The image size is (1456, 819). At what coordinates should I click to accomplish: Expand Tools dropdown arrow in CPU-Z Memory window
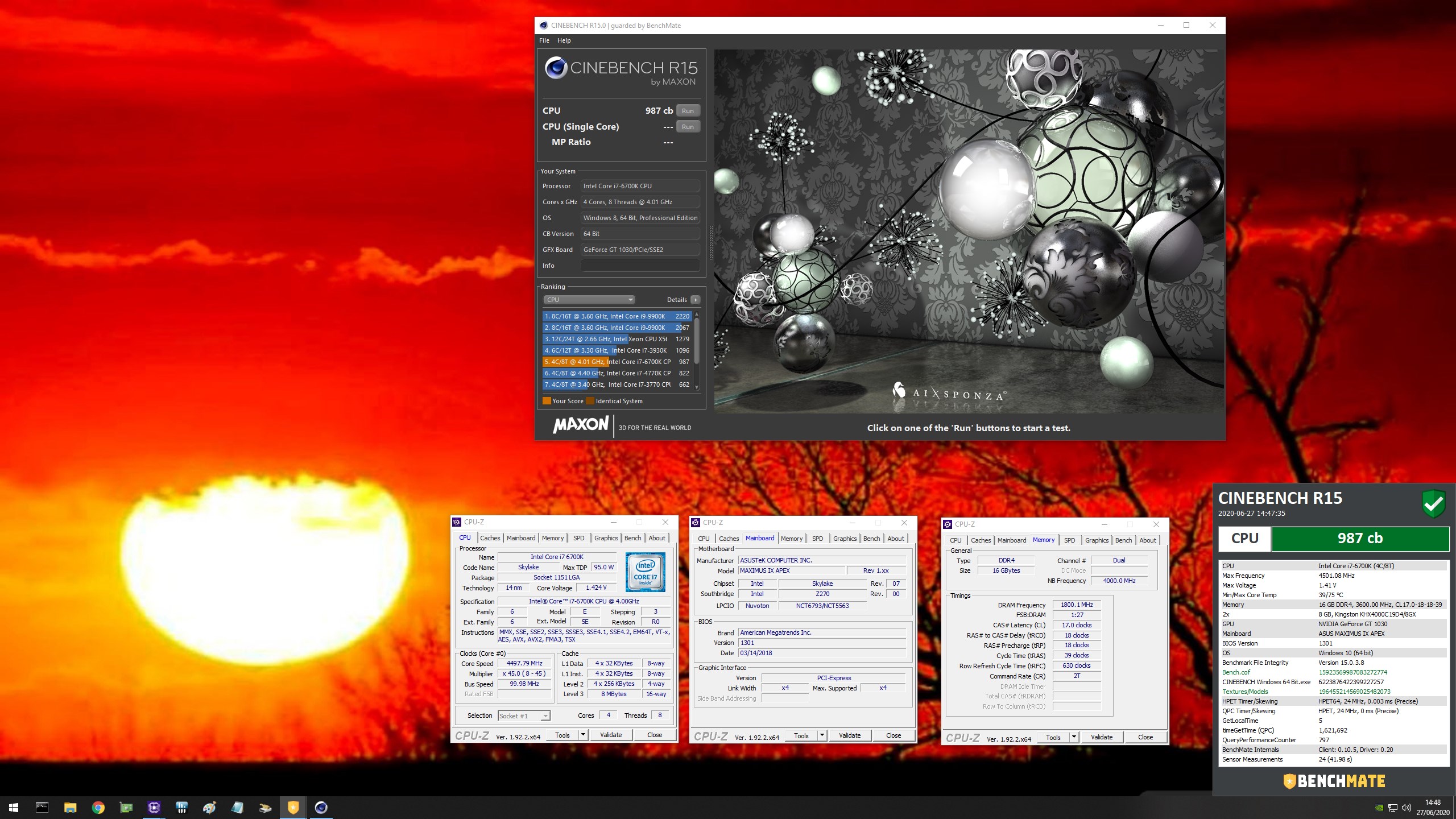click(x=1074, y=737)
